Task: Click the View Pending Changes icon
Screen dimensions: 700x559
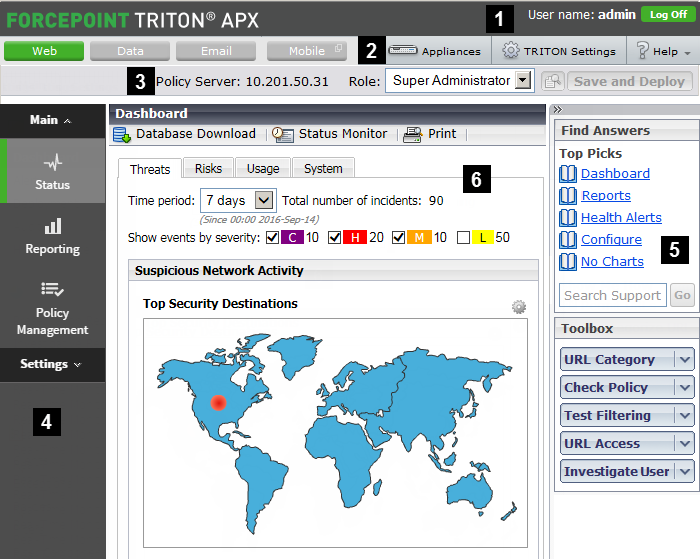Action: (553, 81)
